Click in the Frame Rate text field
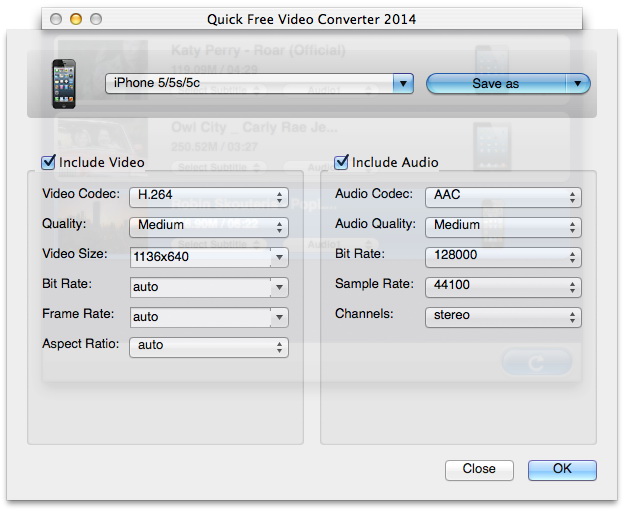624x511 pixels. click(201, 317)
